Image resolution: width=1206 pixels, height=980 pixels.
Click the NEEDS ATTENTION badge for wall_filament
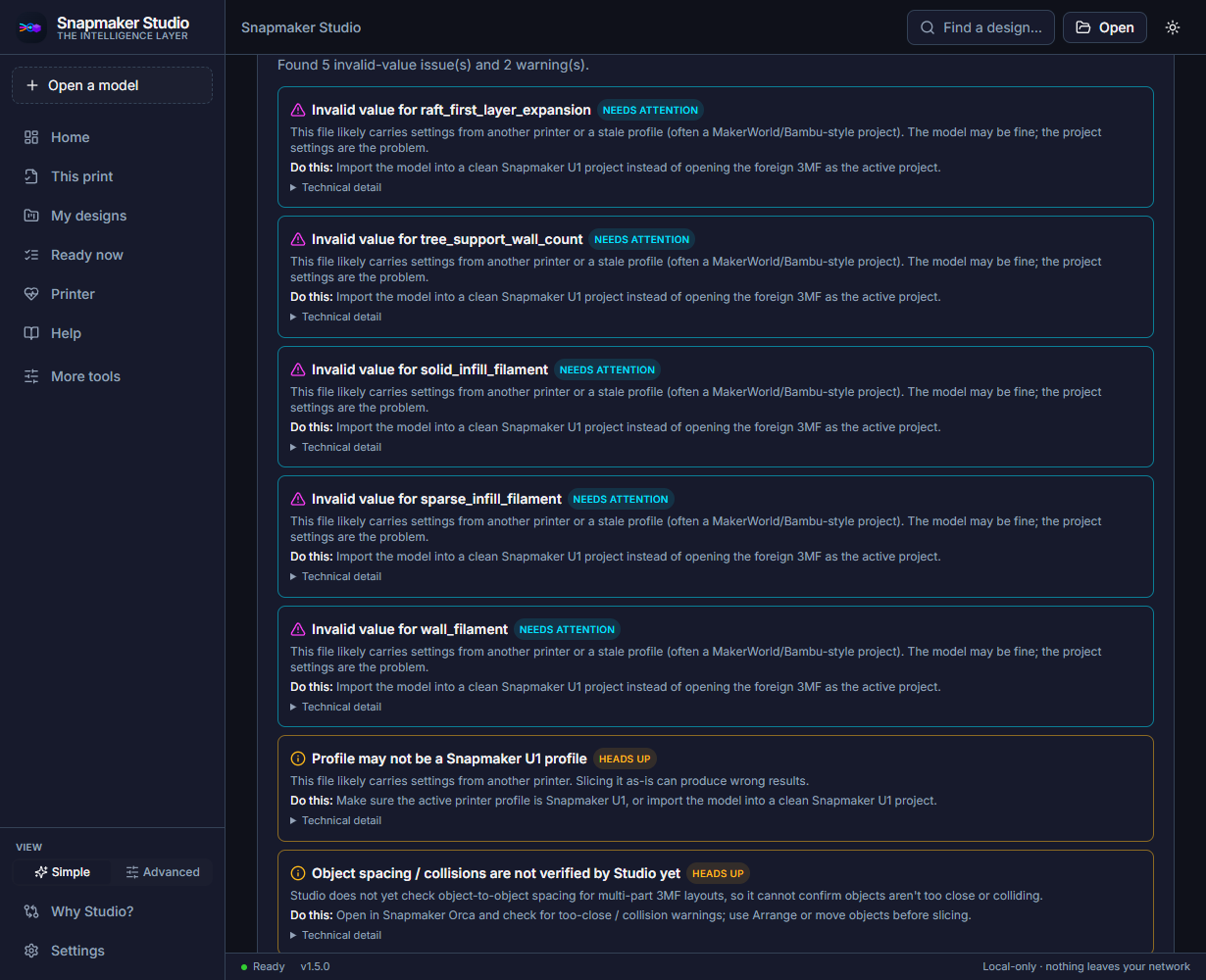(567, 629)
